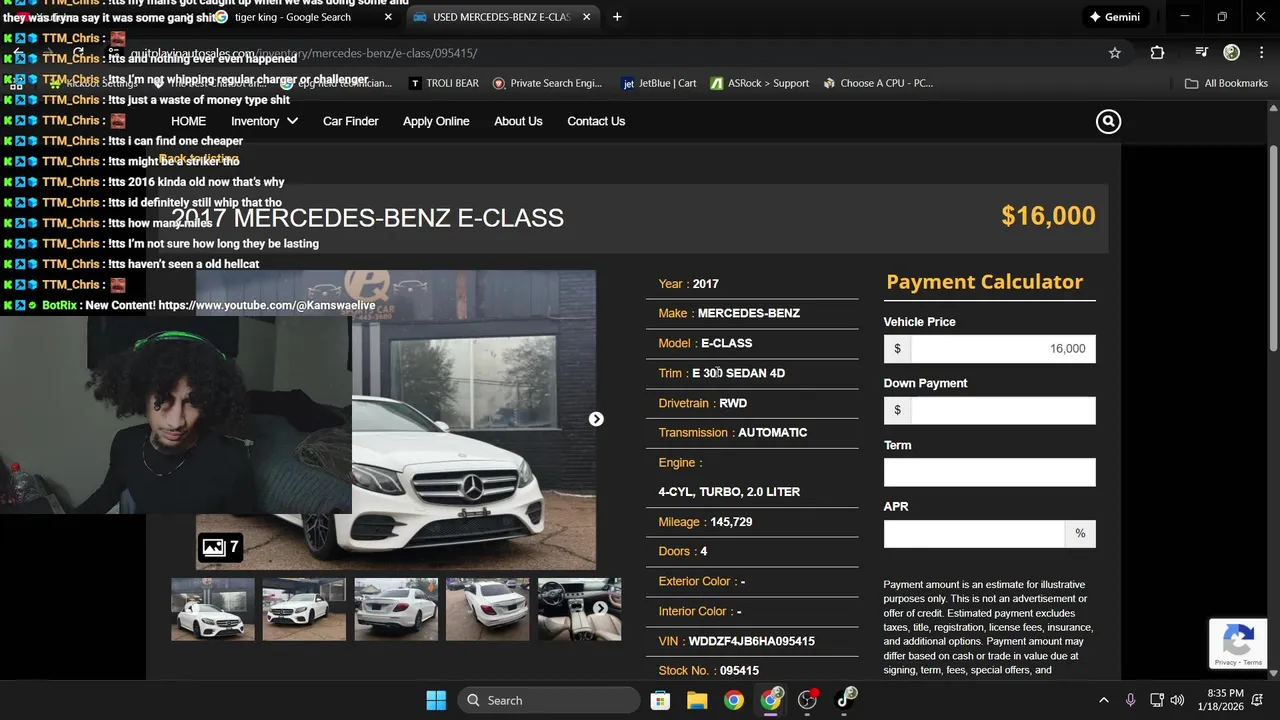Open TikTok app from taskbar

point(845,700)
